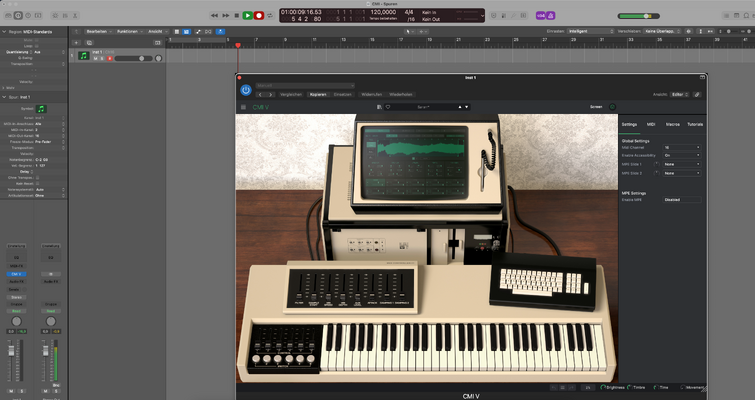Record-enable the Inst 1 track
Image resolution: width=755 pixels, height=400 pixels.
click(x=109, y=59)
